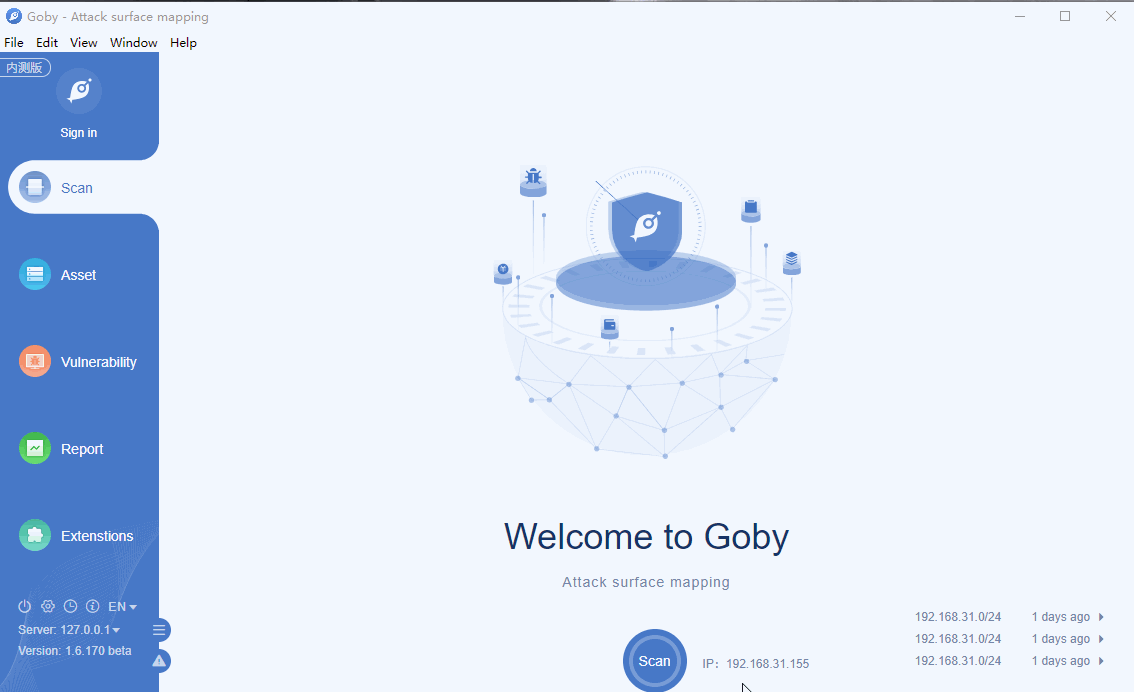Expand the last 192.168.31.0/24 history arrow
1134x692 pixels.
[1101, 661]
